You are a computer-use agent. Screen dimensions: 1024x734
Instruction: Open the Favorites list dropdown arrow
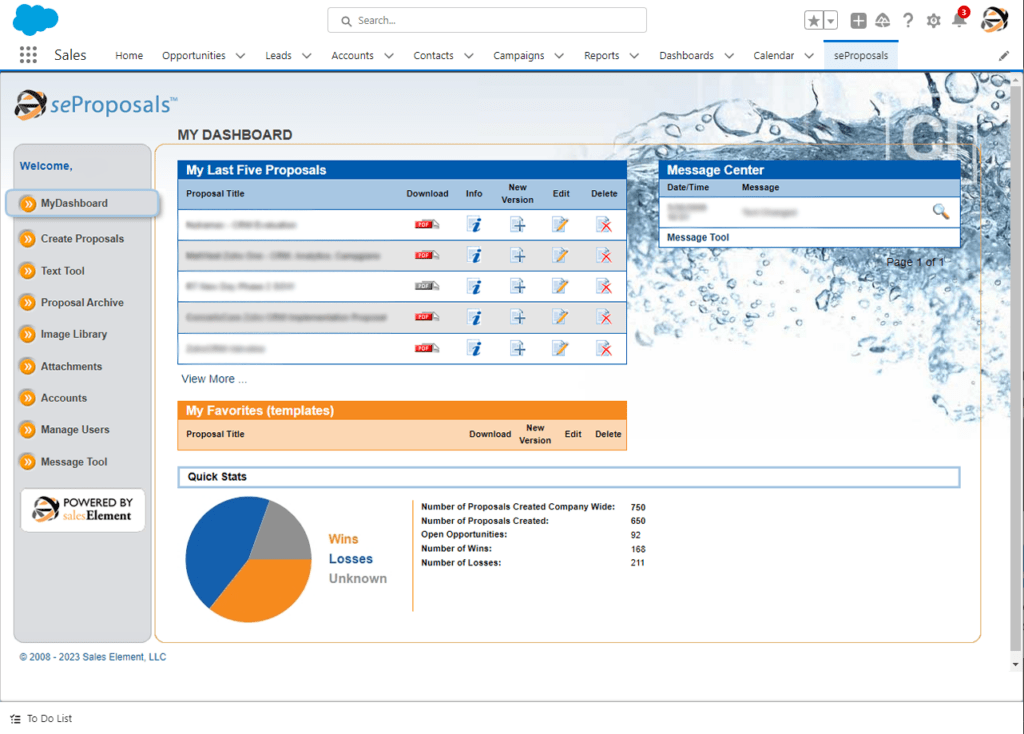point(831,21)
